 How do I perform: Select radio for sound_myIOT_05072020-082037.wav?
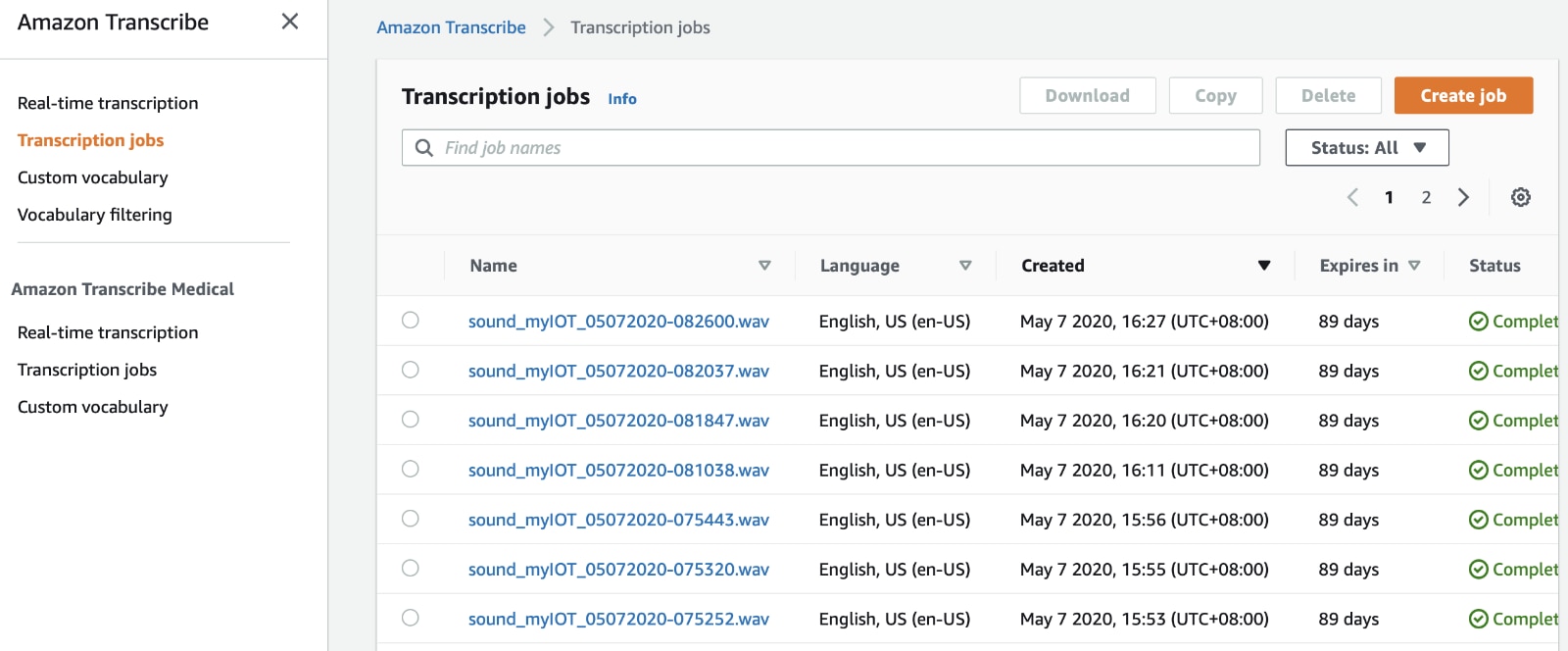[x=411, y=370]
